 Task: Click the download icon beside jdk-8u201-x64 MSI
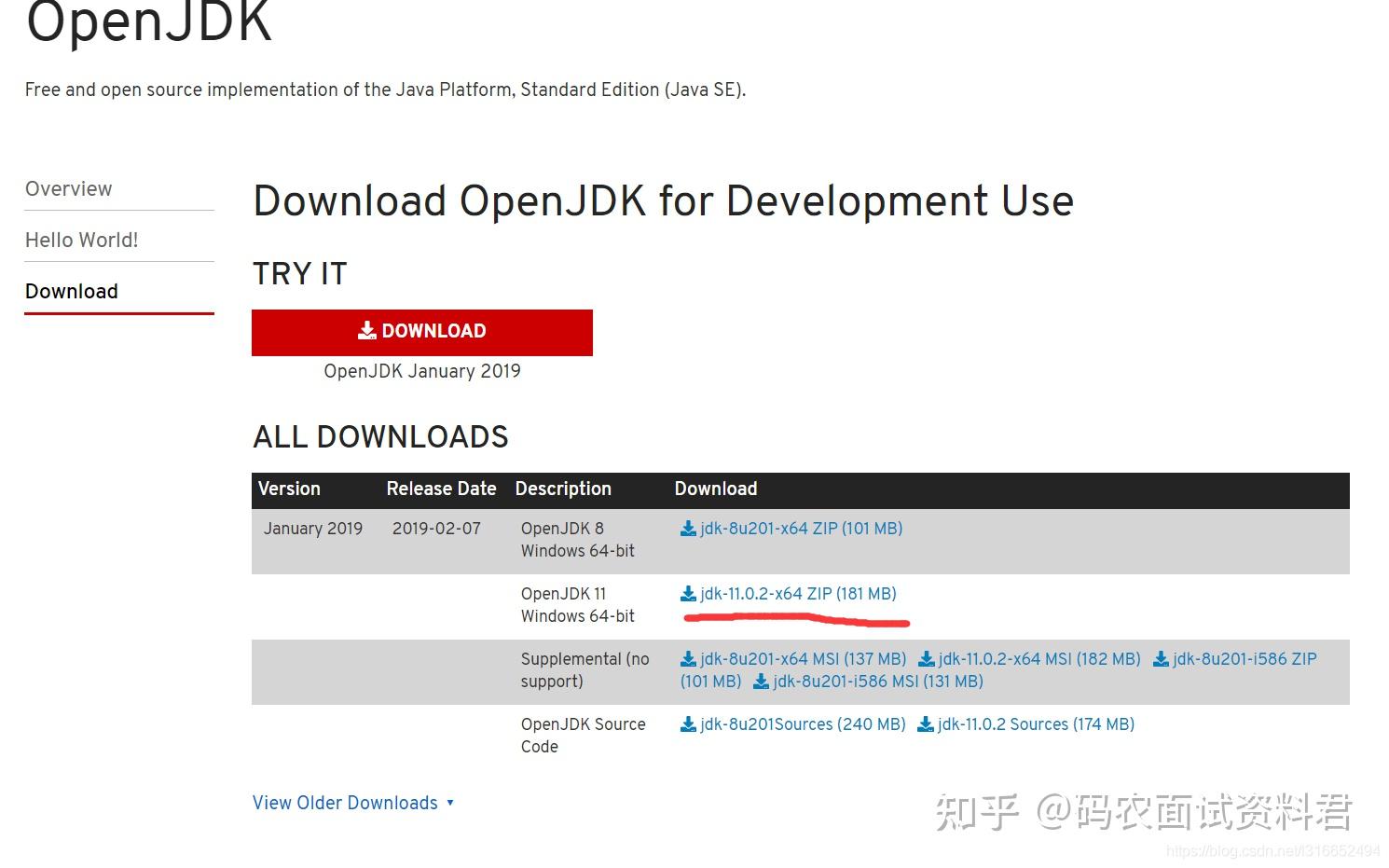(x=688, y=658)
